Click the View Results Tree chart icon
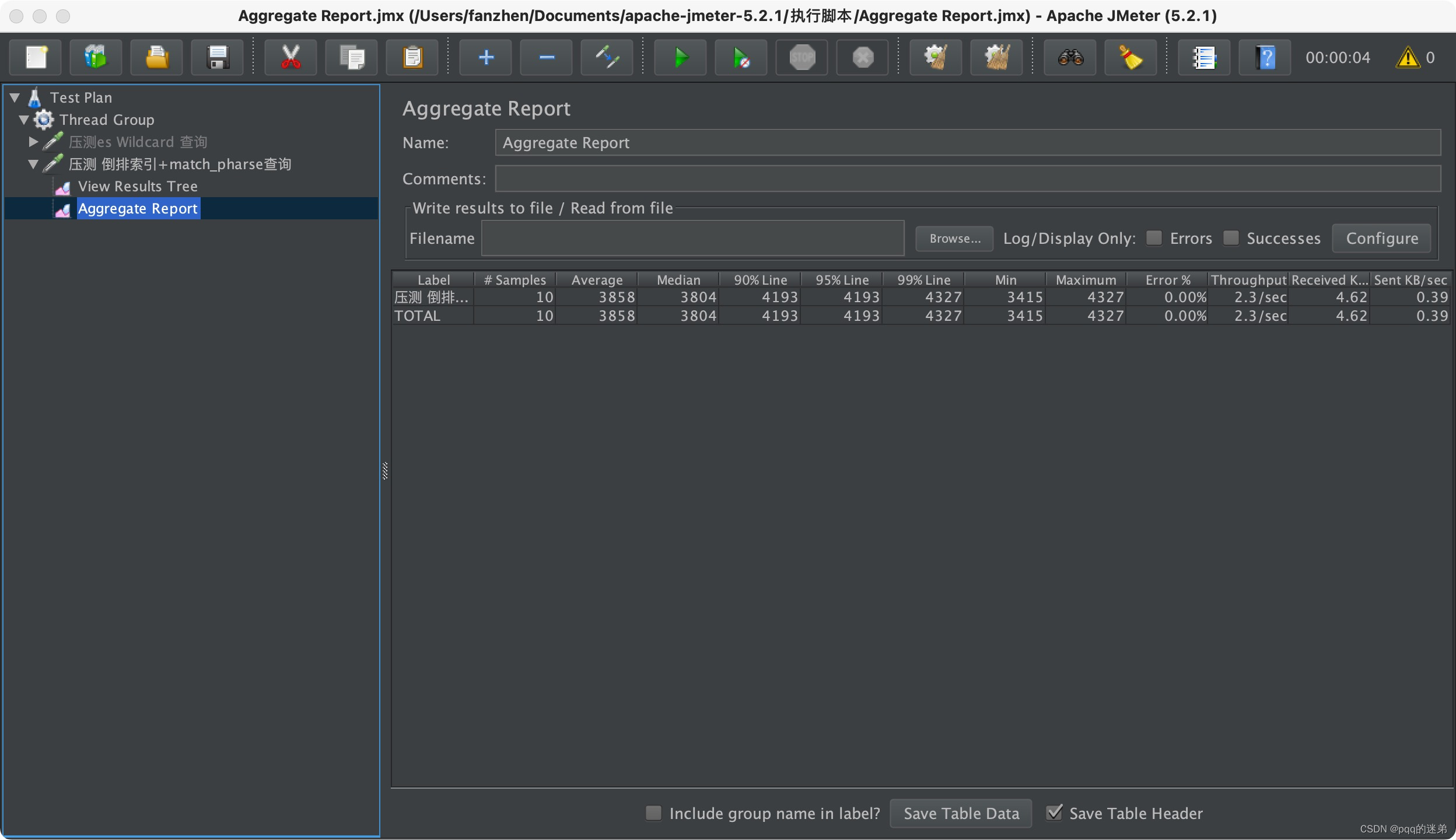 pos(62,187)
